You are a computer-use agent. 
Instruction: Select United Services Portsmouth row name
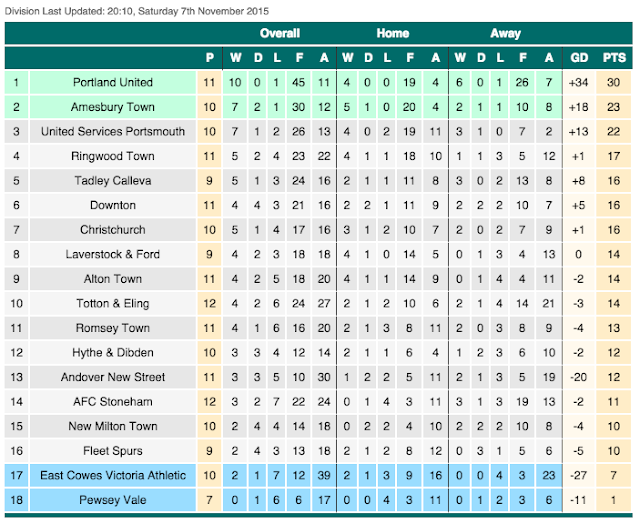(113, 131)
